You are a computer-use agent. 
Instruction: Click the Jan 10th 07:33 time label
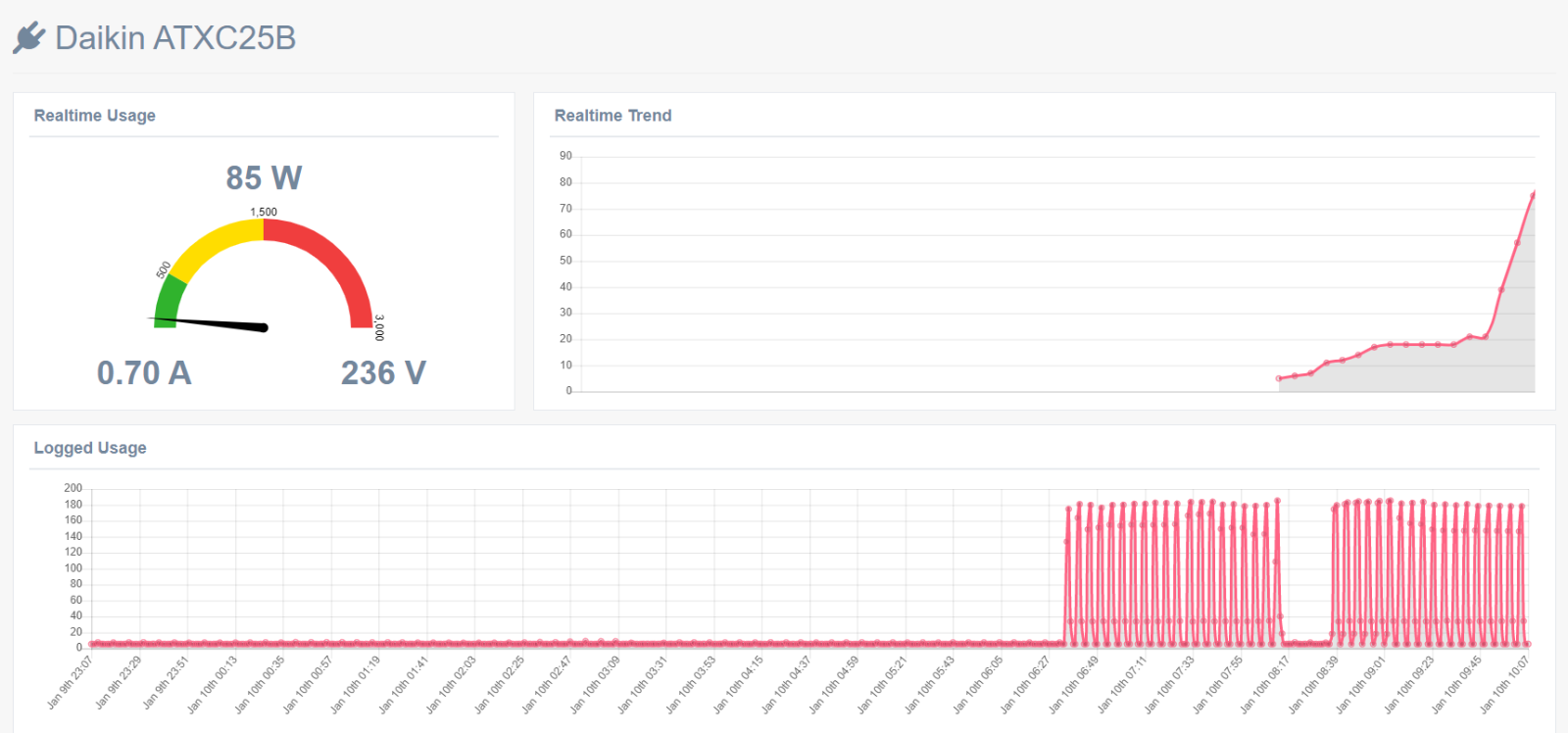pos(1170,684)
